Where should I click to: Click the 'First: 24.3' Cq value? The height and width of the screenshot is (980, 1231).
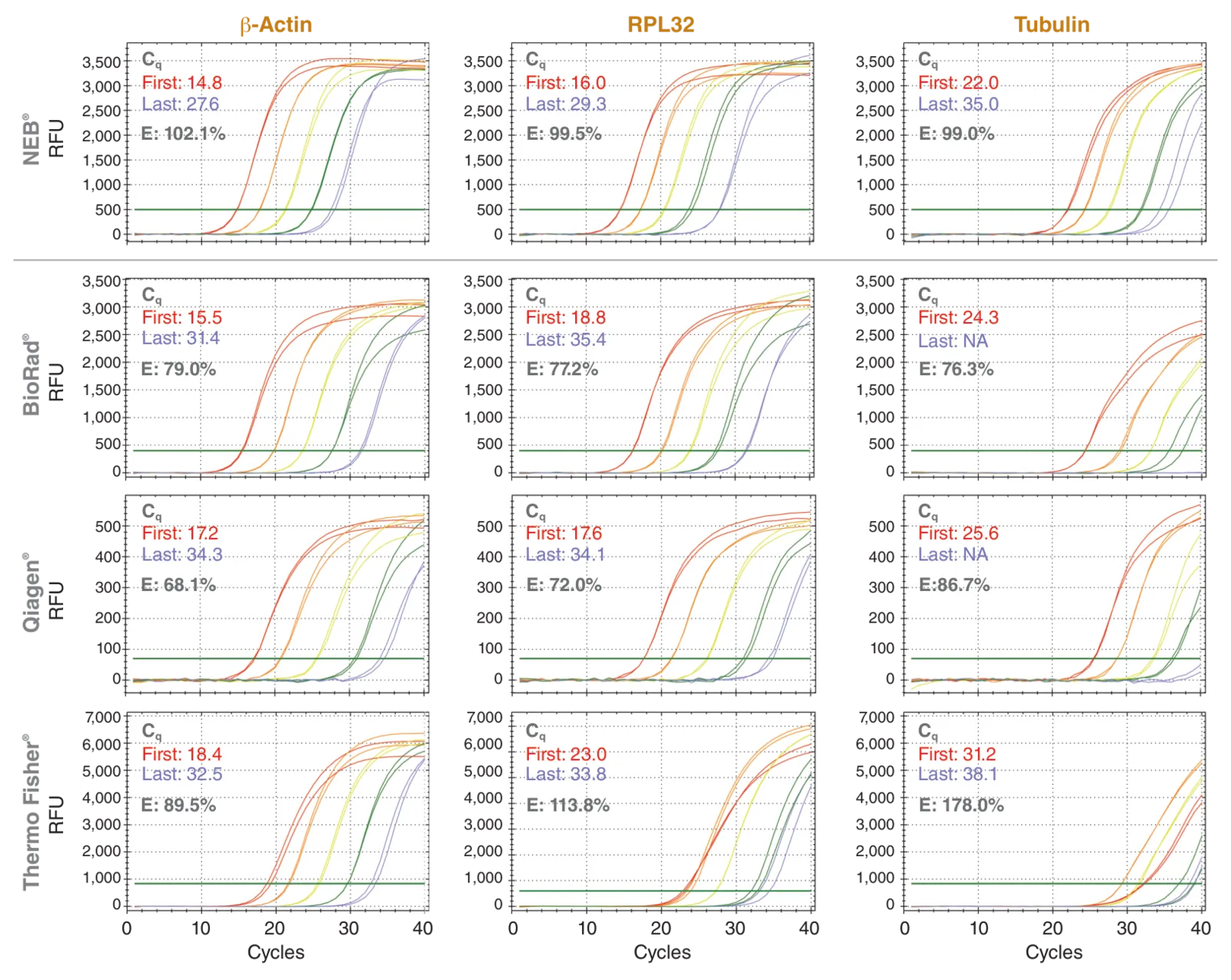(x=958, y=317)
